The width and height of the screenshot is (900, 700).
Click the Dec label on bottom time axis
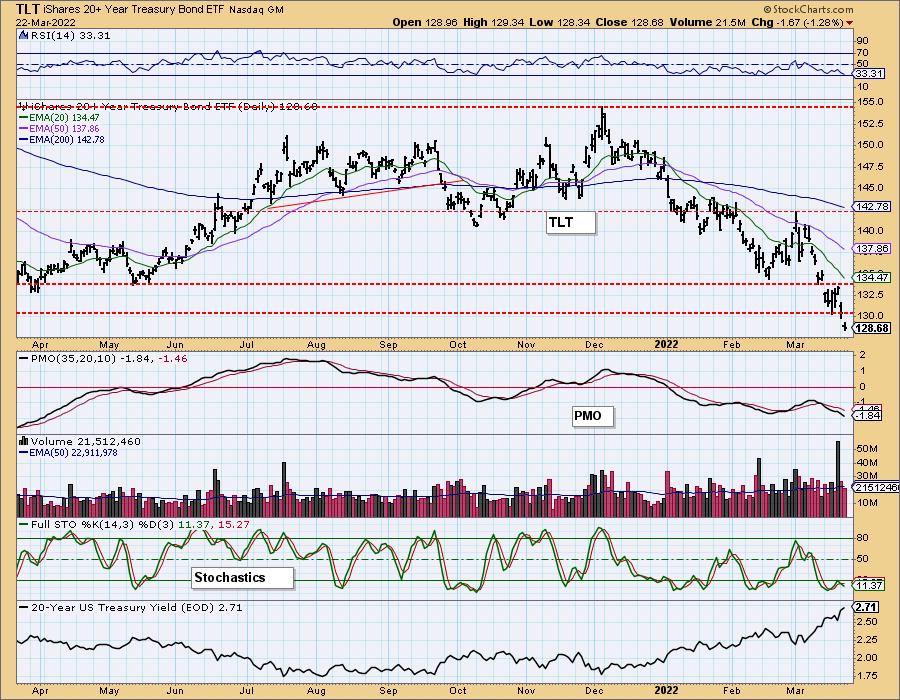point(594,690)
